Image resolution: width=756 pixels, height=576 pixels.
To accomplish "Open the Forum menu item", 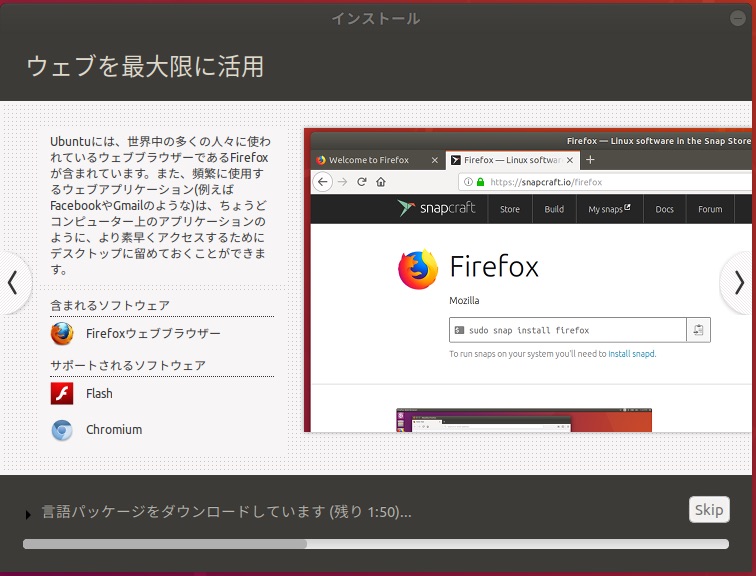I will tap(710, 209).
